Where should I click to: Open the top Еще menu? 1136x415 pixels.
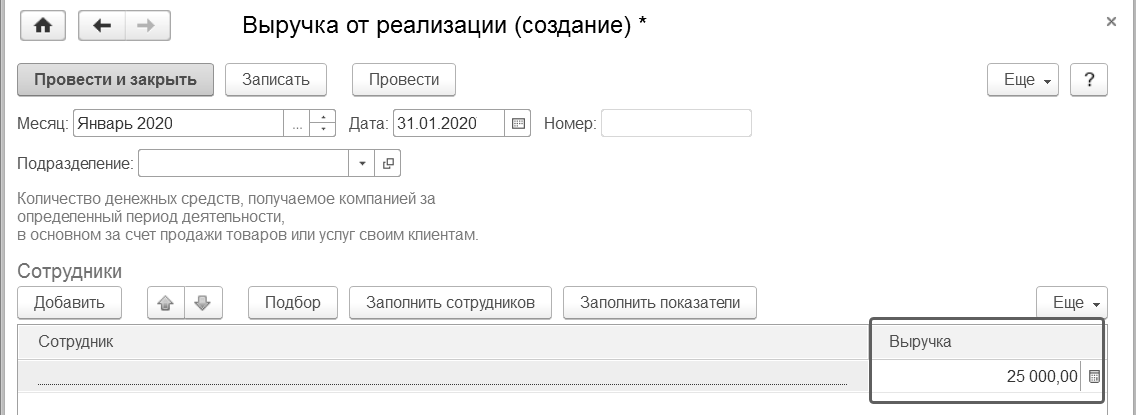[x=1023, y=80]
